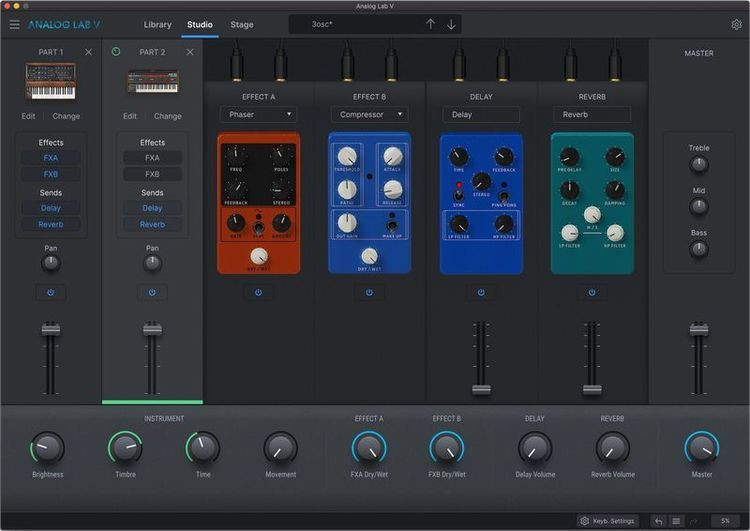
Task: Click the Master volume fader
Action: click(x=699, y=329)
